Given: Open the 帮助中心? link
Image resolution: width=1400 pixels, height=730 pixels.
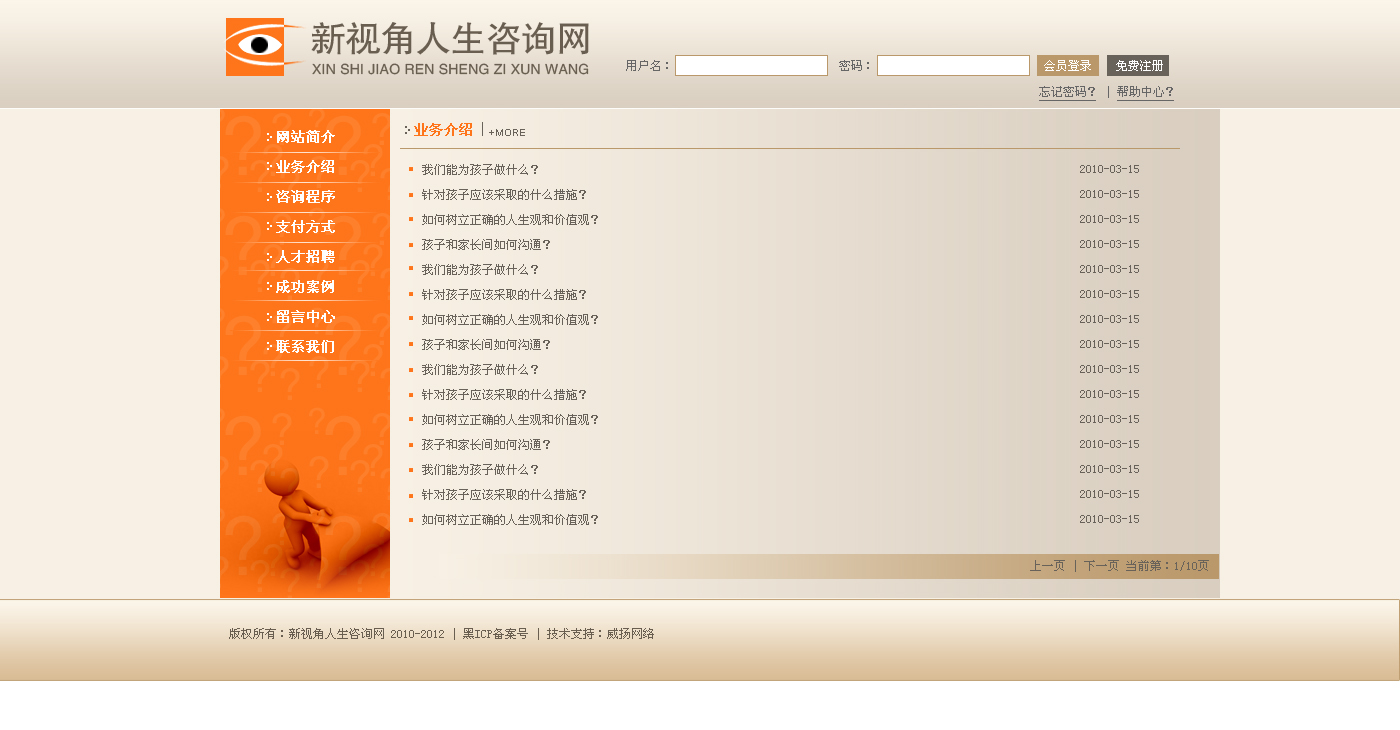Looking at the screenshot, I should (1145, 92).
